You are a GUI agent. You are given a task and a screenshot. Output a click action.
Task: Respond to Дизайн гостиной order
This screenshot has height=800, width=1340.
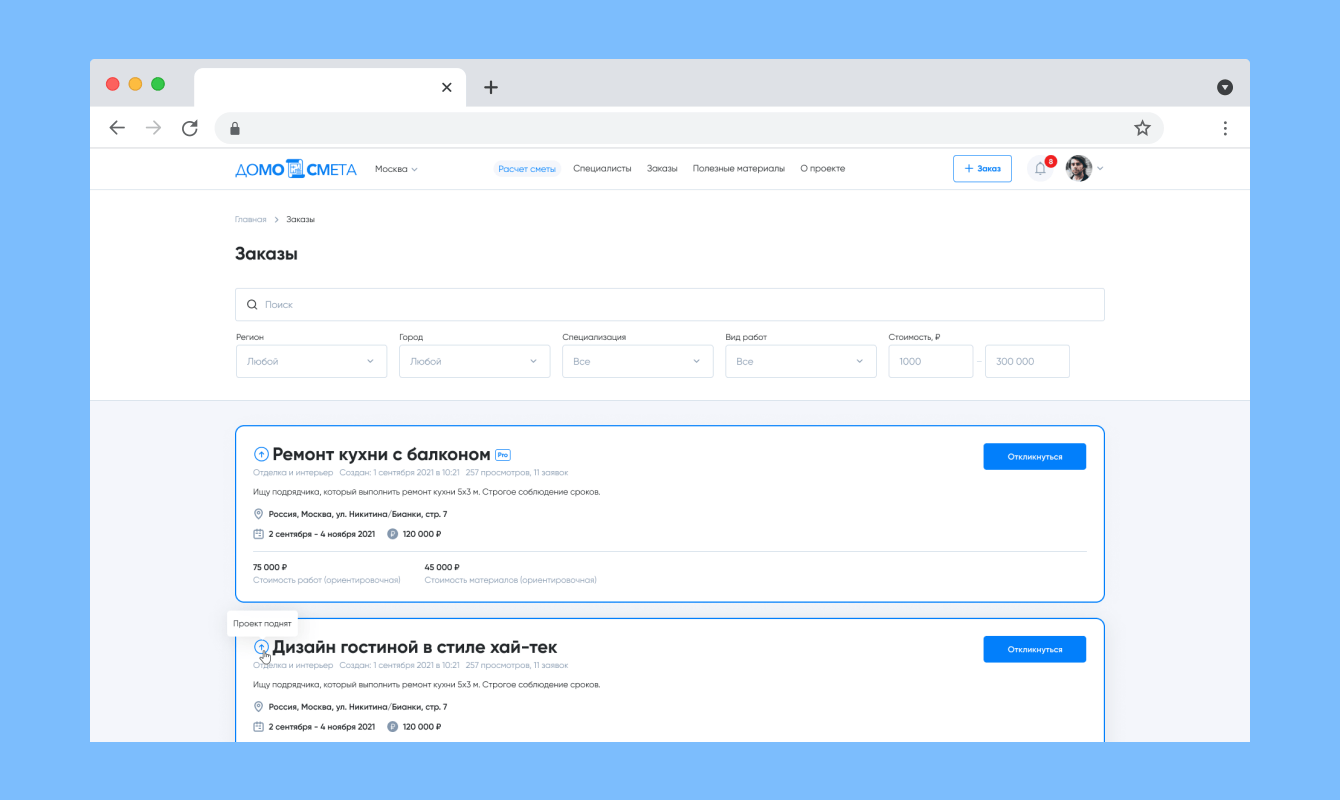coord(1034,649)
